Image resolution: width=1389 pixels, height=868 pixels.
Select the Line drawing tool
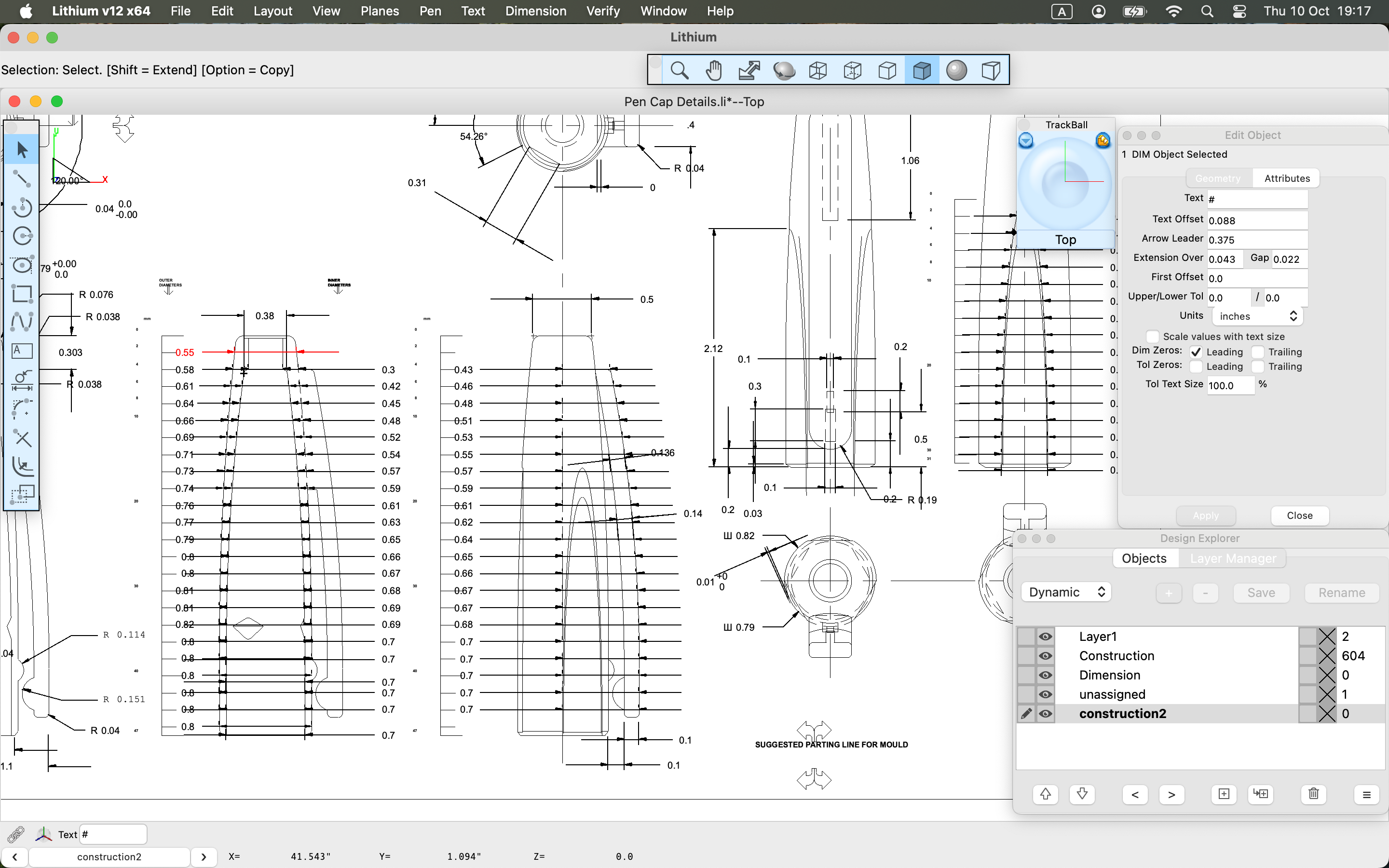click(x=22, y=178)
